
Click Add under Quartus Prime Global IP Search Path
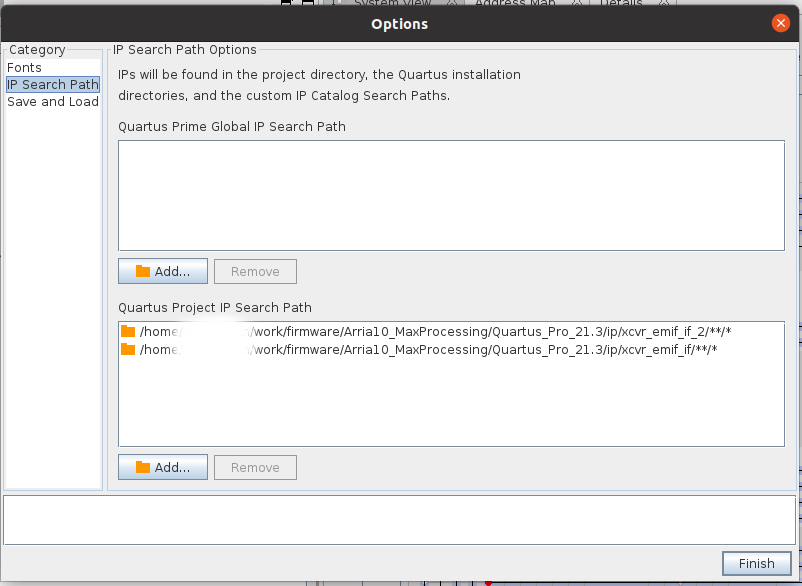163,271
